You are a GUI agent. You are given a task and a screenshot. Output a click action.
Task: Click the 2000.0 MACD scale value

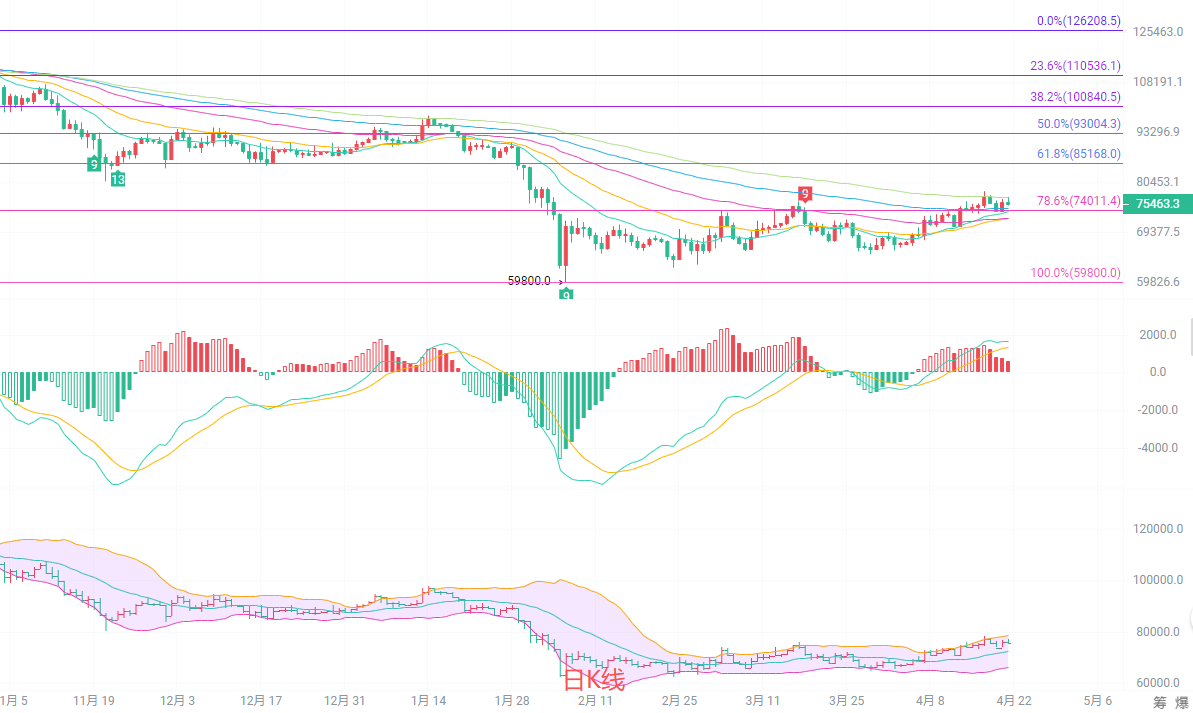click(1157, 335)
